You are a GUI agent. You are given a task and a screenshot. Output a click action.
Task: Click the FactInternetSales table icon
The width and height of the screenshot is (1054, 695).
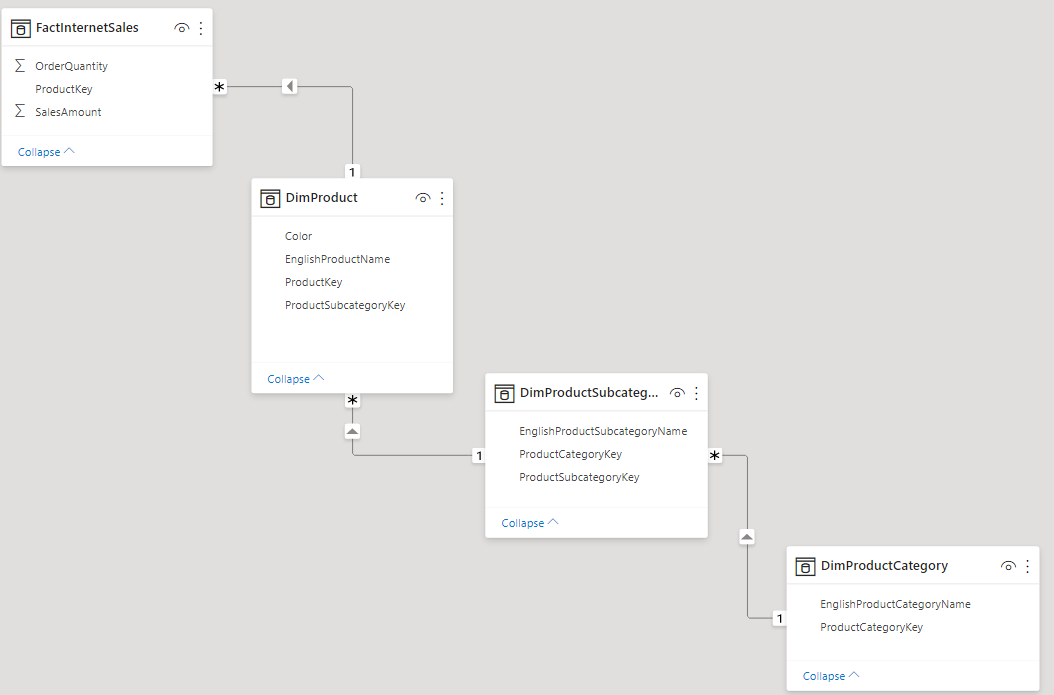tap(21, 28)
